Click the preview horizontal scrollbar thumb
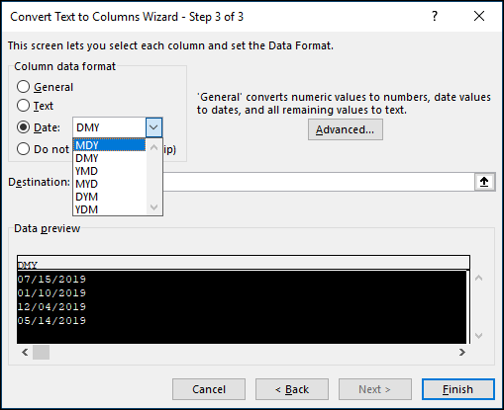504x410 pixels. pyautogui.click(x=41, y=352)
